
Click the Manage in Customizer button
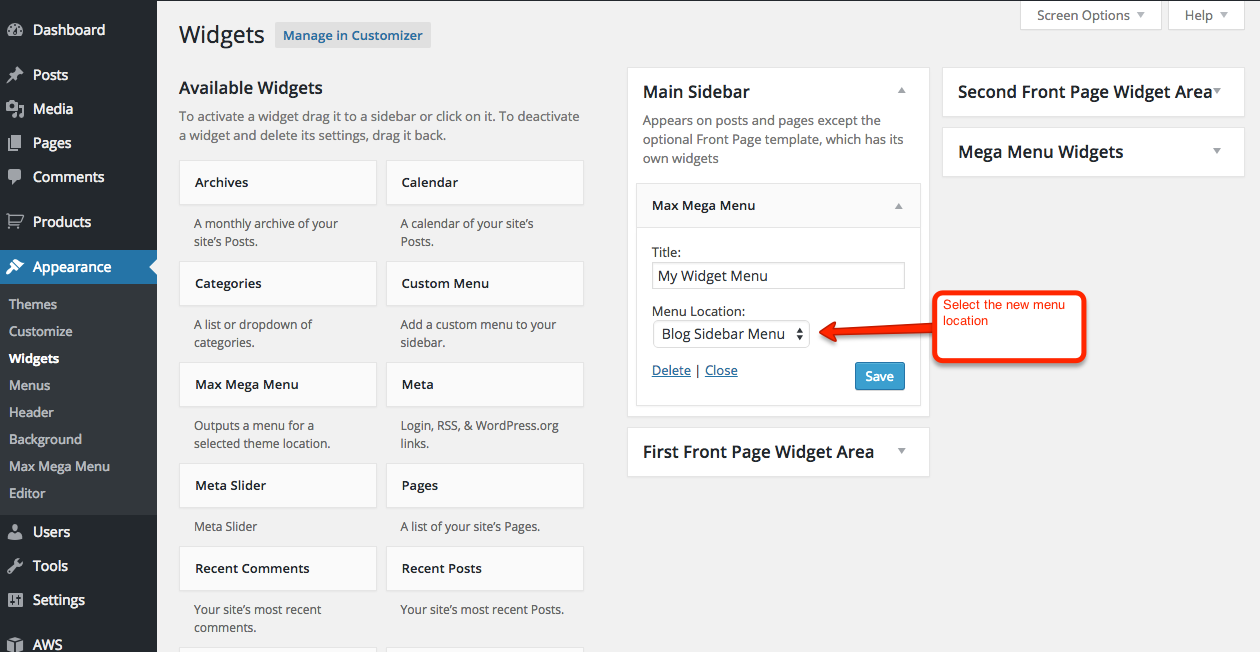click(353, 35)
